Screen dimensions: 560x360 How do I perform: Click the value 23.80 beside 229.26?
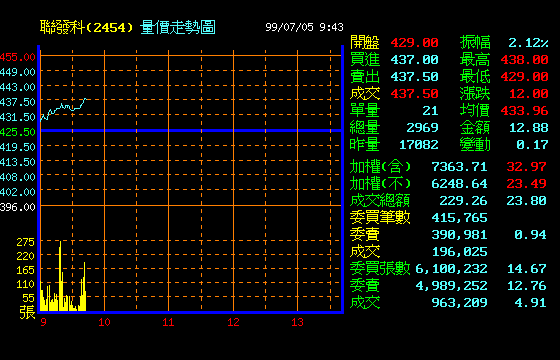(526, 201)
